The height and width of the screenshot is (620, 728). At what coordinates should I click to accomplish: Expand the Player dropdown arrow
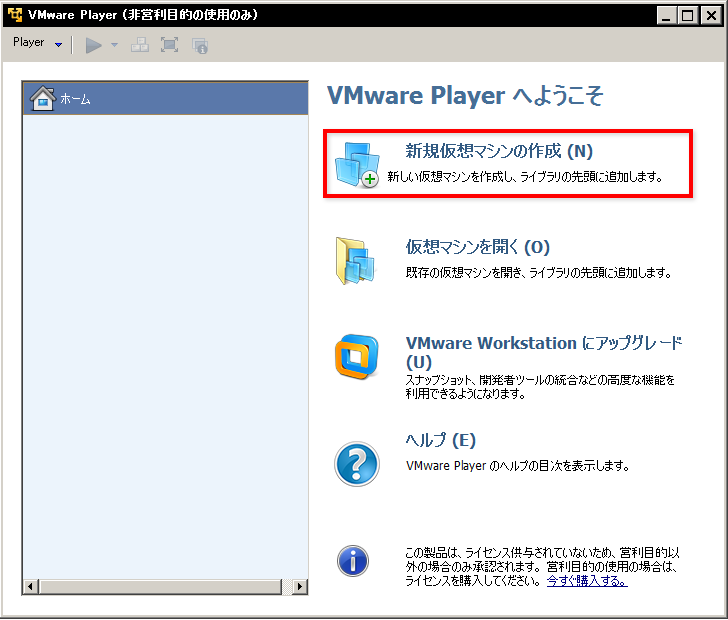tap(58, 45)
